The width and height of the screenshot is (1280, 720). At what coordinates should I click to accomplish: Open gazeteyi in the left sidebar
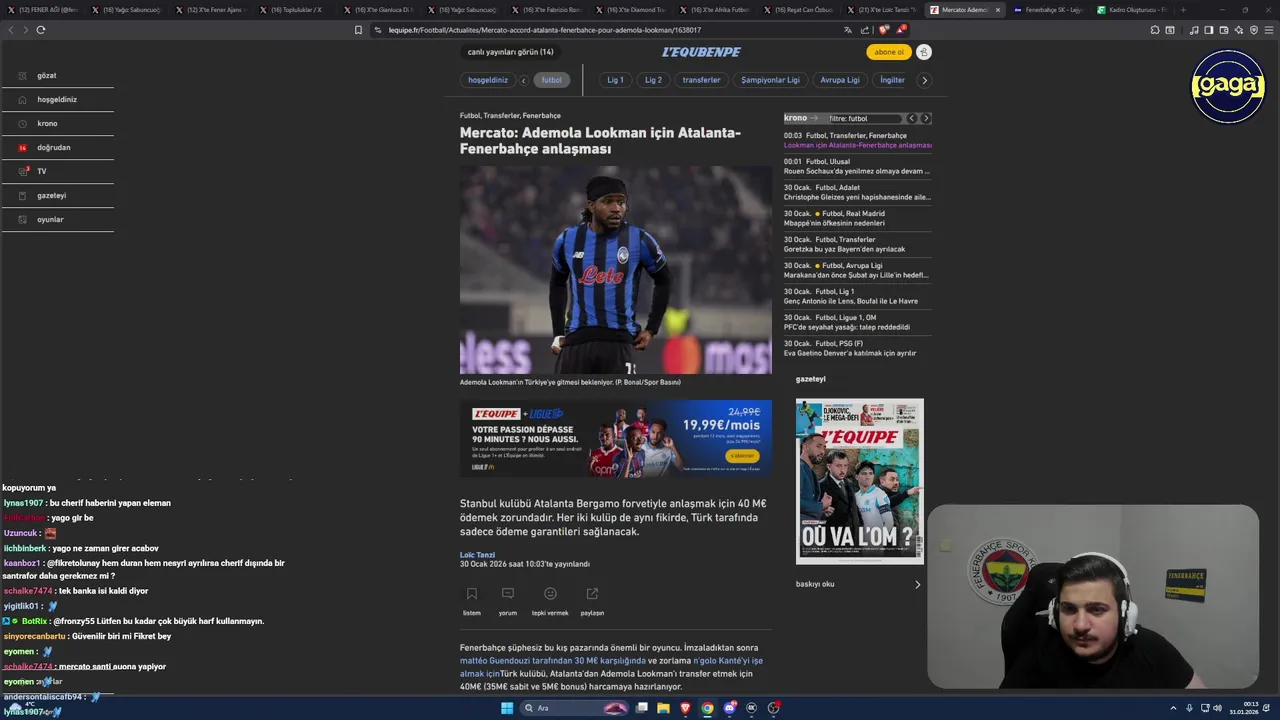(x=57, y=196)
